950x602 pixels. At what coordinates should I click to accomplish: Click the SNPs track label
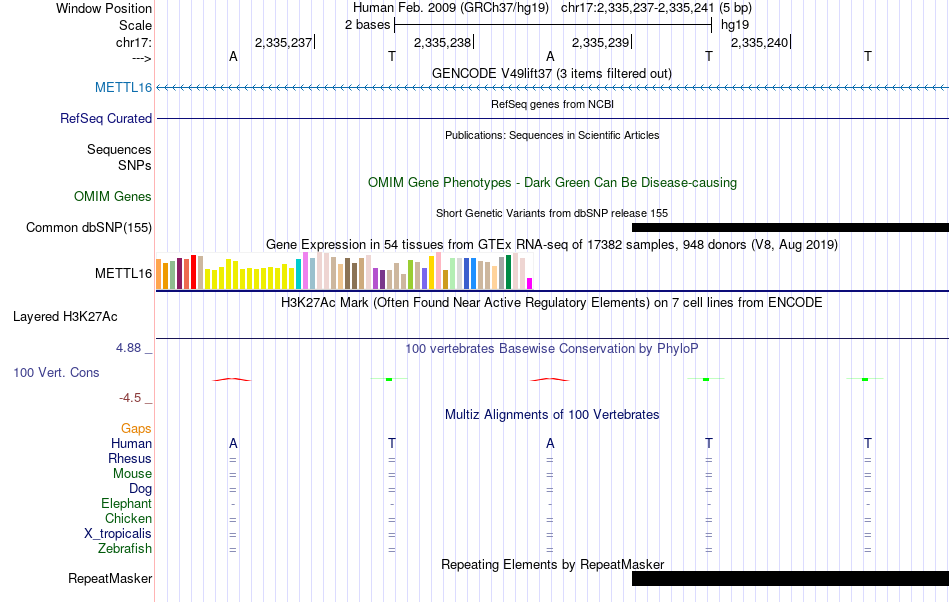(135, 165)
